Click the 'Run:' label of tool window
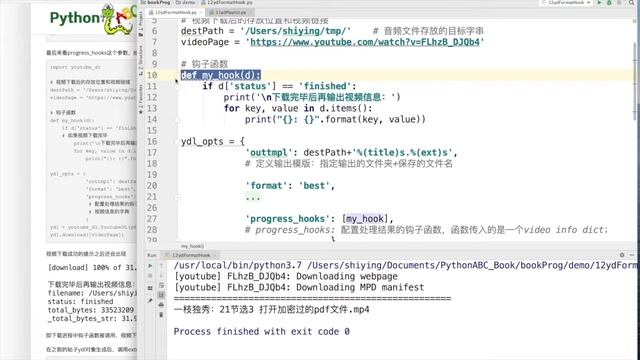 152,255
